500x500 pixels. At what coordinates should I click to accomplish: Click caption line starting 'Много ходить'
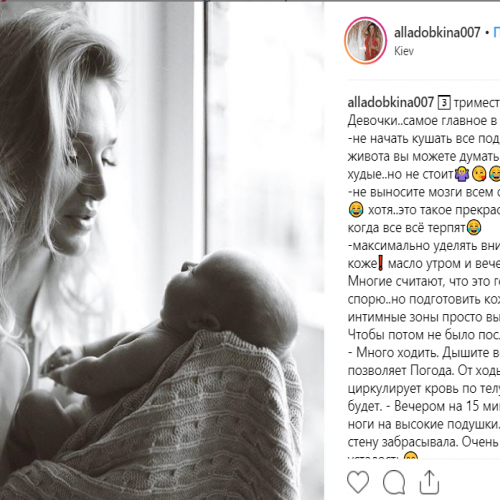point(424,353)
